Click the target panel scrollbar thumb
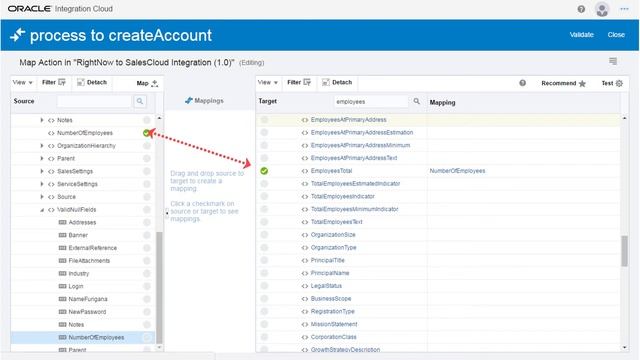Image resolution: width=640 pixels, height=360 pixels. point(624,251)
